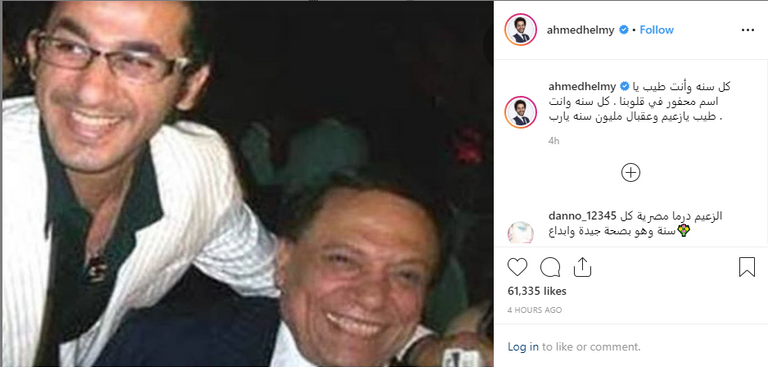Click the verified badge in the header
This screenshot has height=367, width=768.
624,30
